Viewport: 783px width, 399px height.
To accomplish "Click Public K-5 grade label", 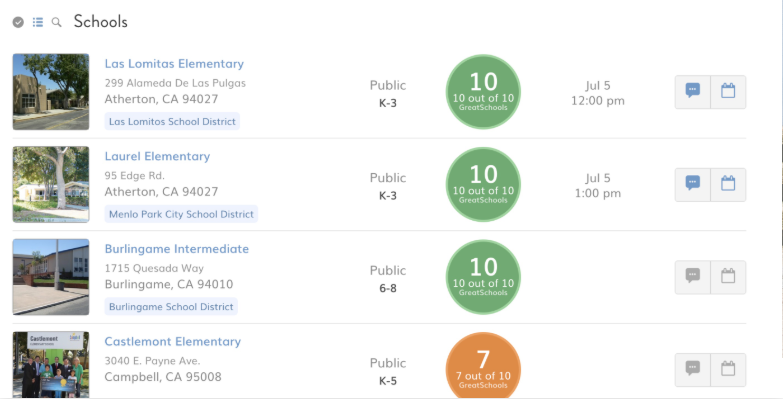I will pos(388,372).
